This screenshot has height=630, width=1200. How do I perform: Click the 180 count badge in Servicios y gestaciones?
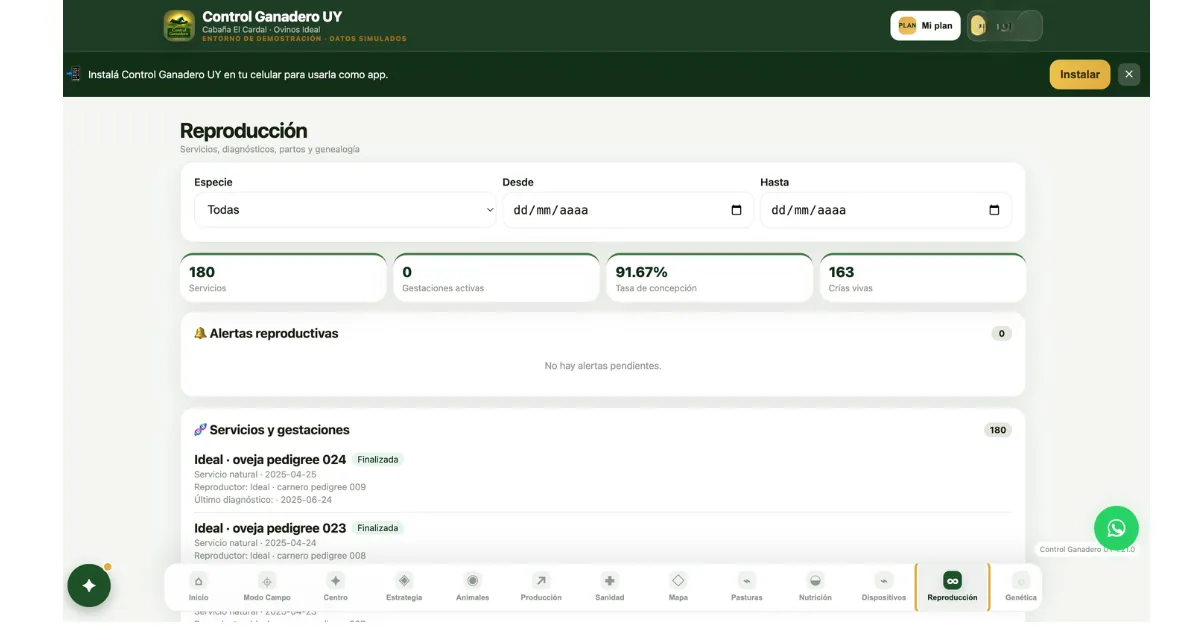(x=997, y=430)
